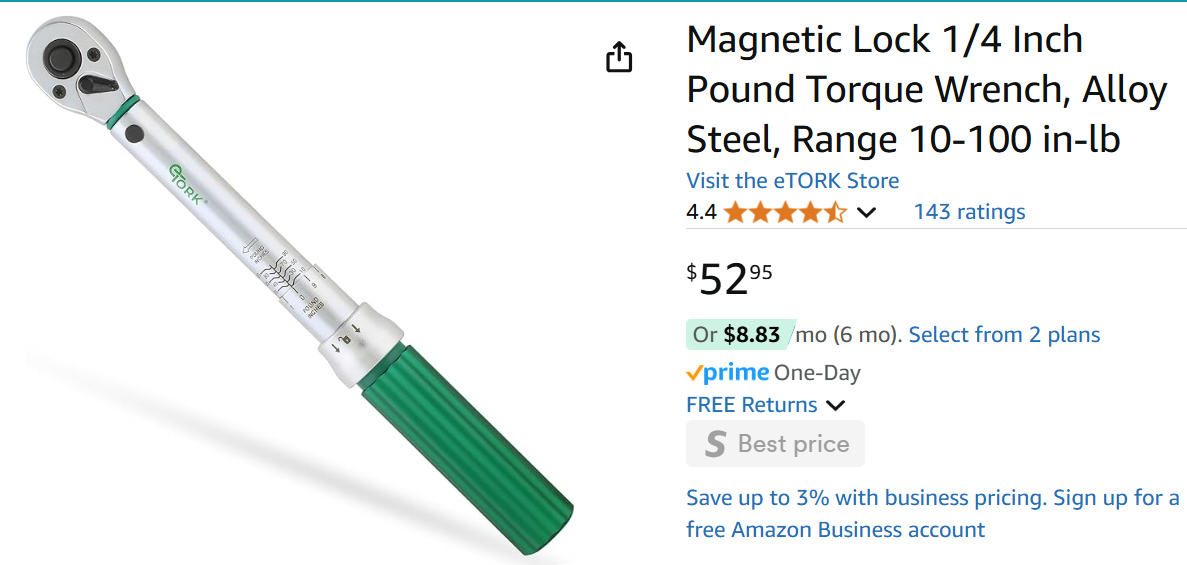The height and width of the screenshot is (565, 1187).
Task: Visit the eTORK Store link
Action: pyautogui.click(x=792, y=181)
